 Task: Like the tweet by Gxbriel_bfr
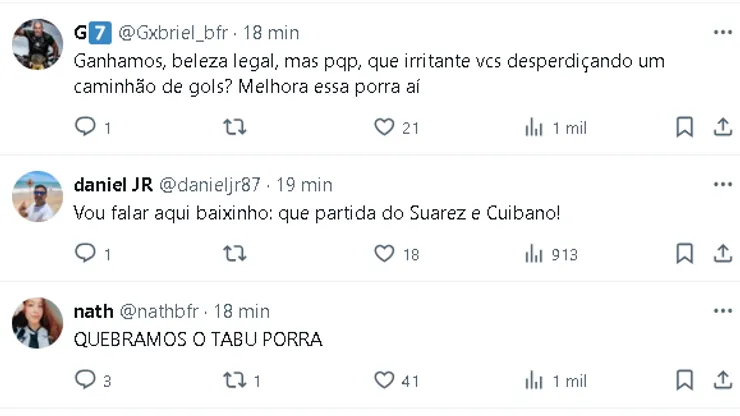pyautogui.click(x=384, y=127)
